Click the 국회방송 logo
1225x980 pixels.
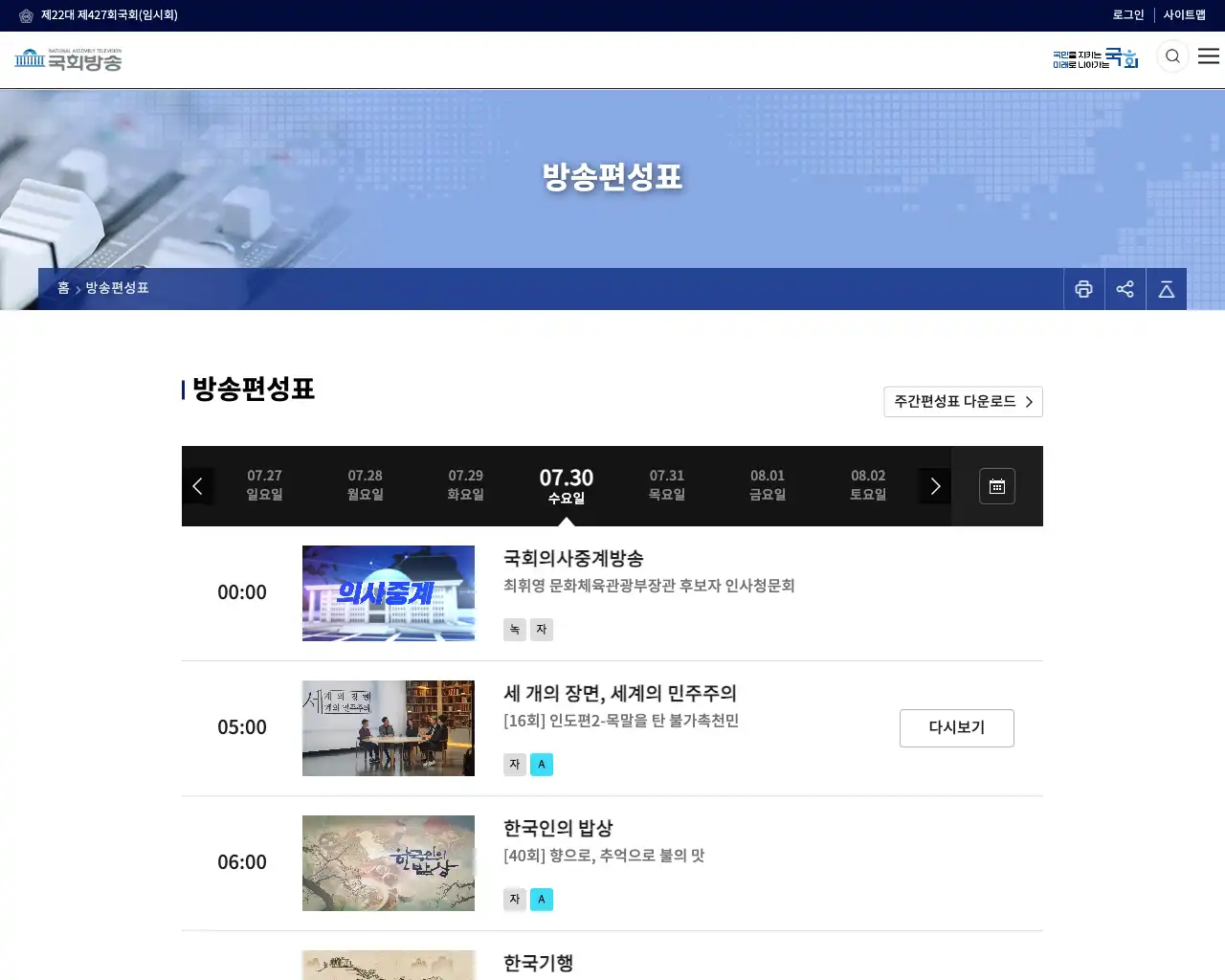coord(68,60)
